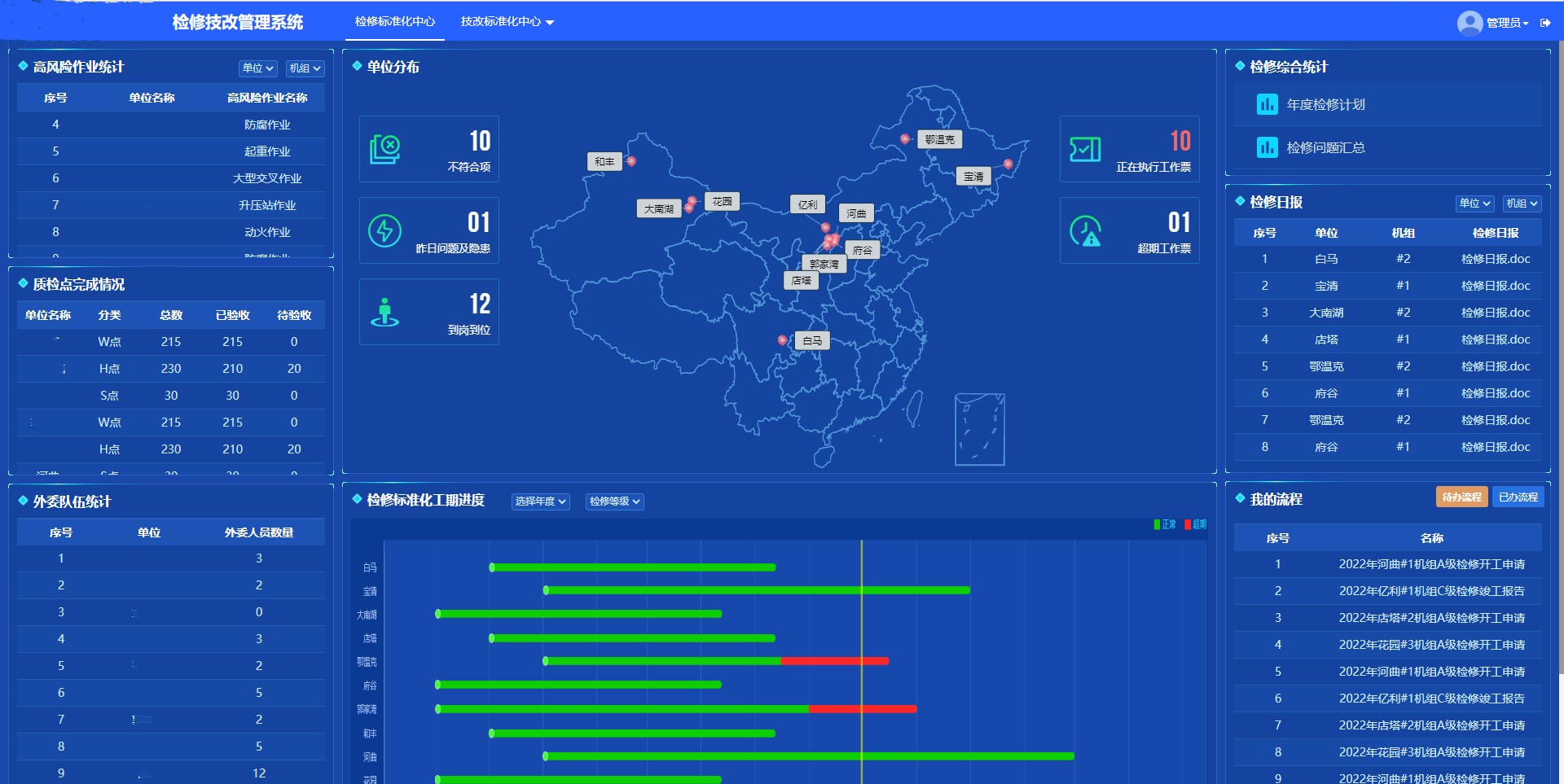Switch to the 检修标准化中心 tab
Screen dimensions: 1564x784
(395, 22)
